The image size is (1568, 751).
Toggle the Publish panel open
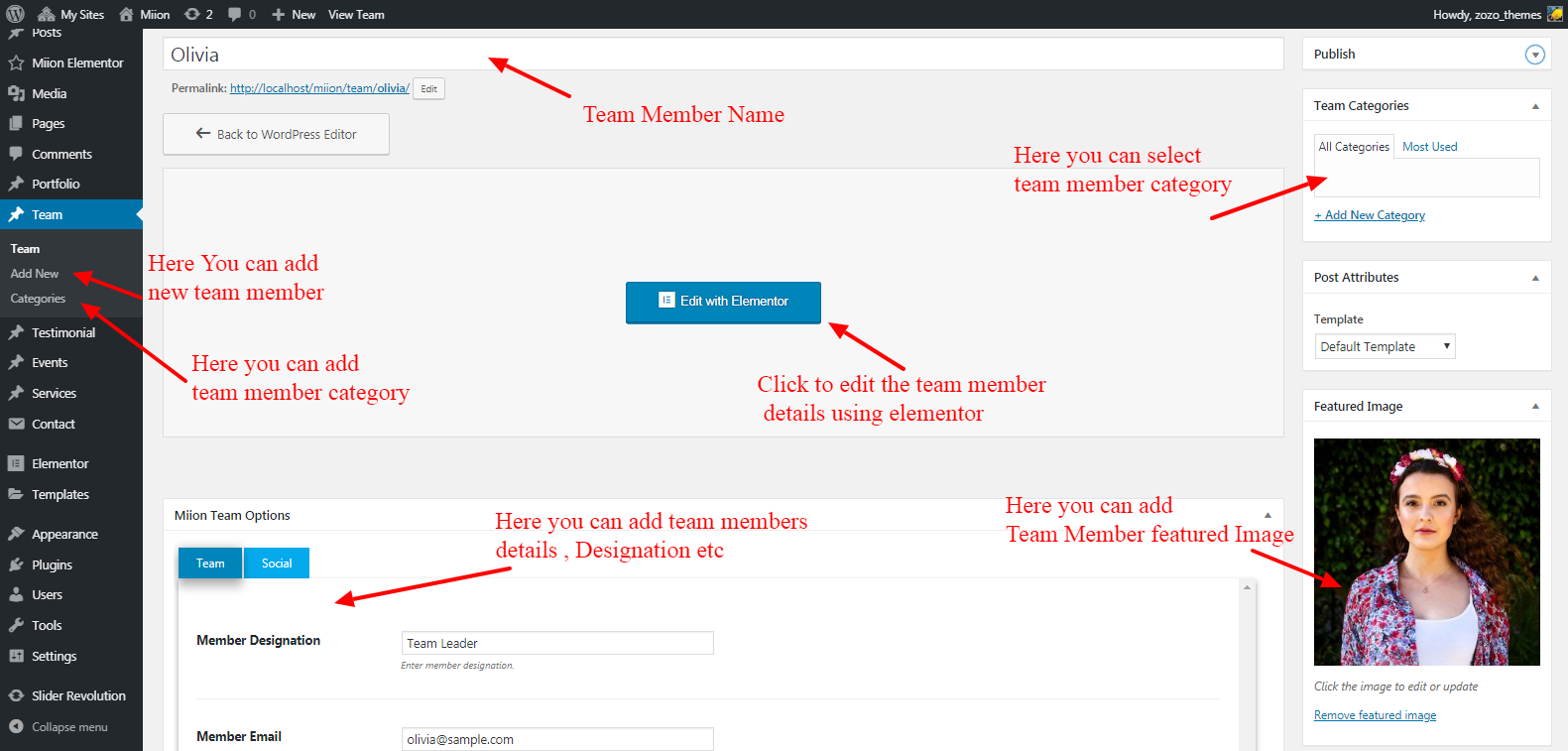[1534, 55]
